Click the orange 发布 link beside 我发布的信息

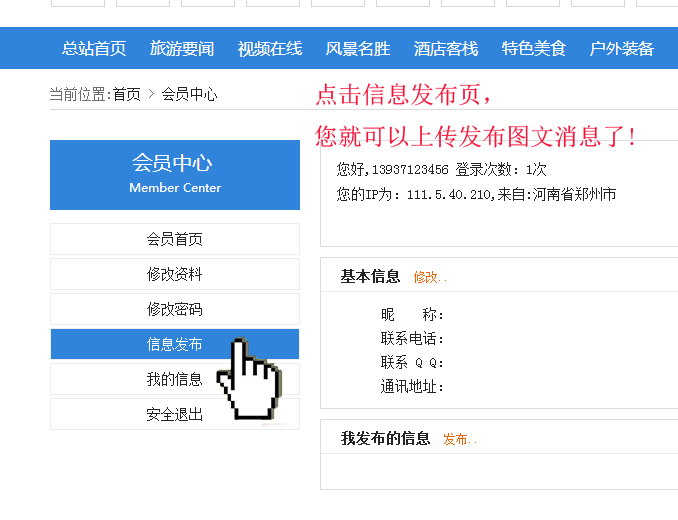click(456, 439)
